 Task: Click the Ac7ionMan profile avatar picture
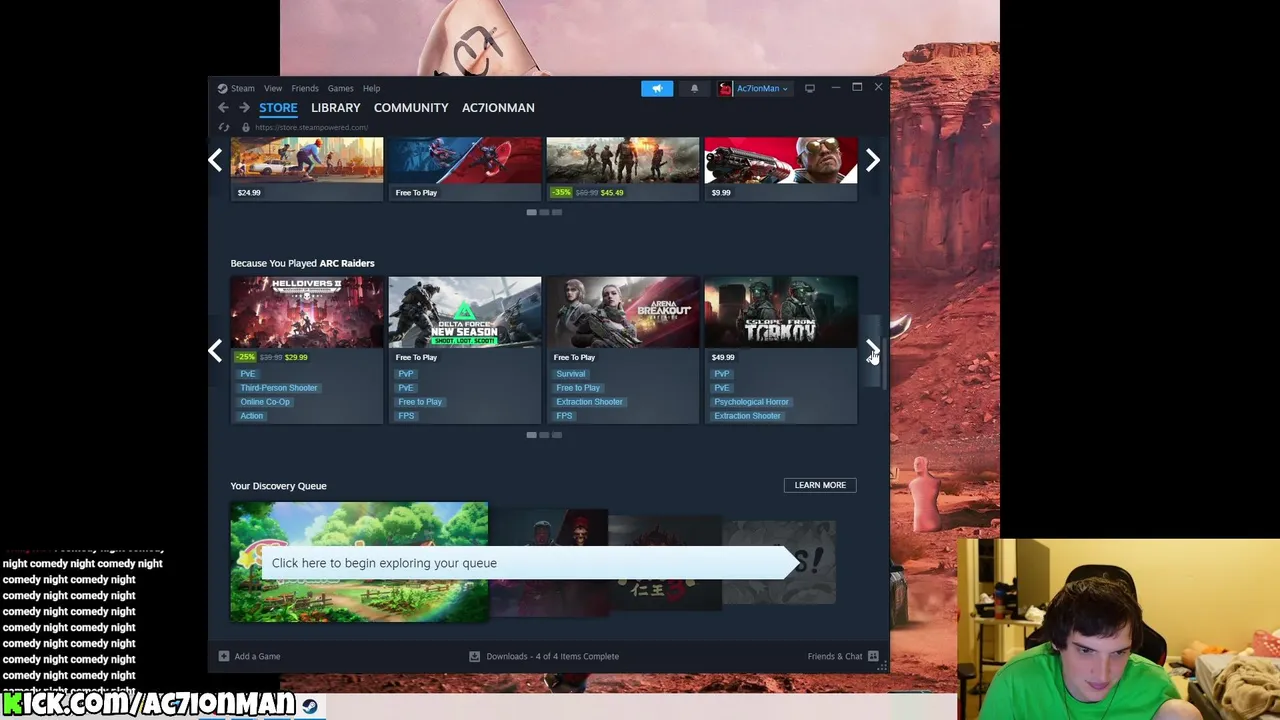[725, 88]
